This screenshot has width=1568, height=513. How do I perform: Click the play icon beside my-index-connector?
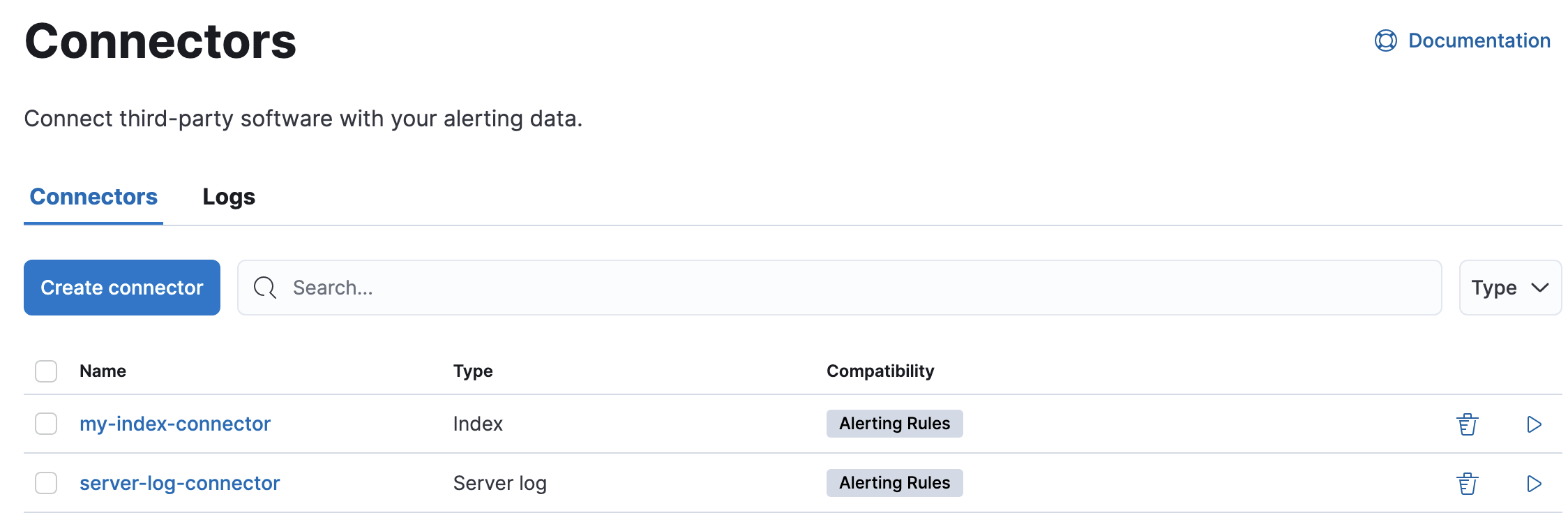pos(1533,424)
